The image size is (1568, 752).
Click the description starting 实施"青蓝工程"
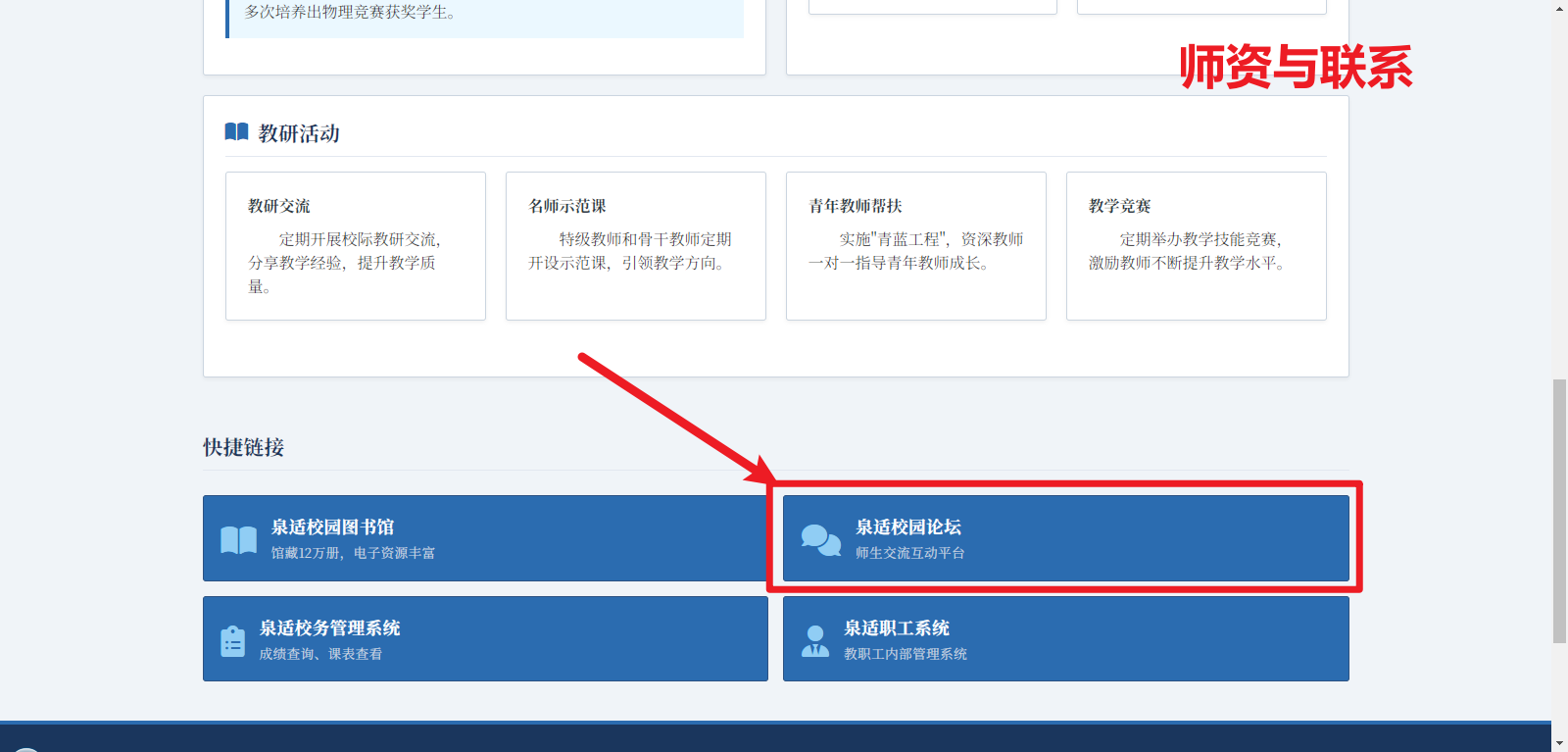point(916,251)
